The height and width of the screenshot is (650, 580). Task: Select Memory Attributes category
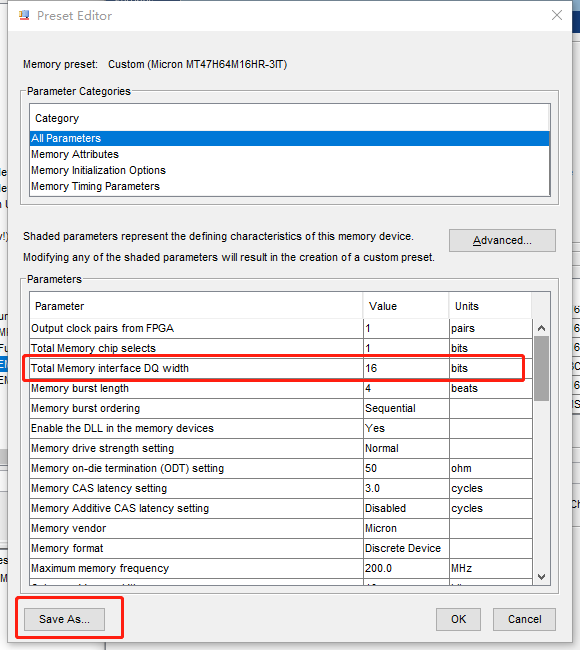pyautogui.click(x=289, y=154)
